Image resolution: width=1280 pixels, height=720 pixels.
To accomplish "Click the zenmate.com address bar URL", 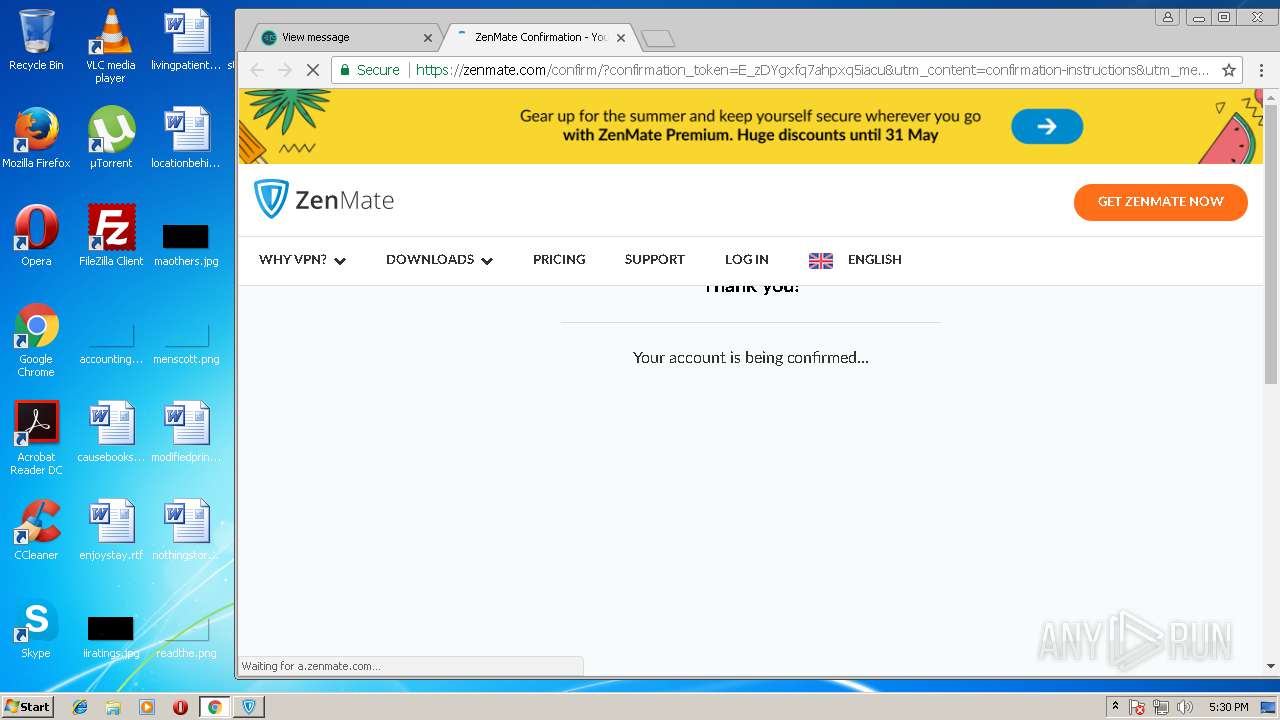I will tap(812, 70).
